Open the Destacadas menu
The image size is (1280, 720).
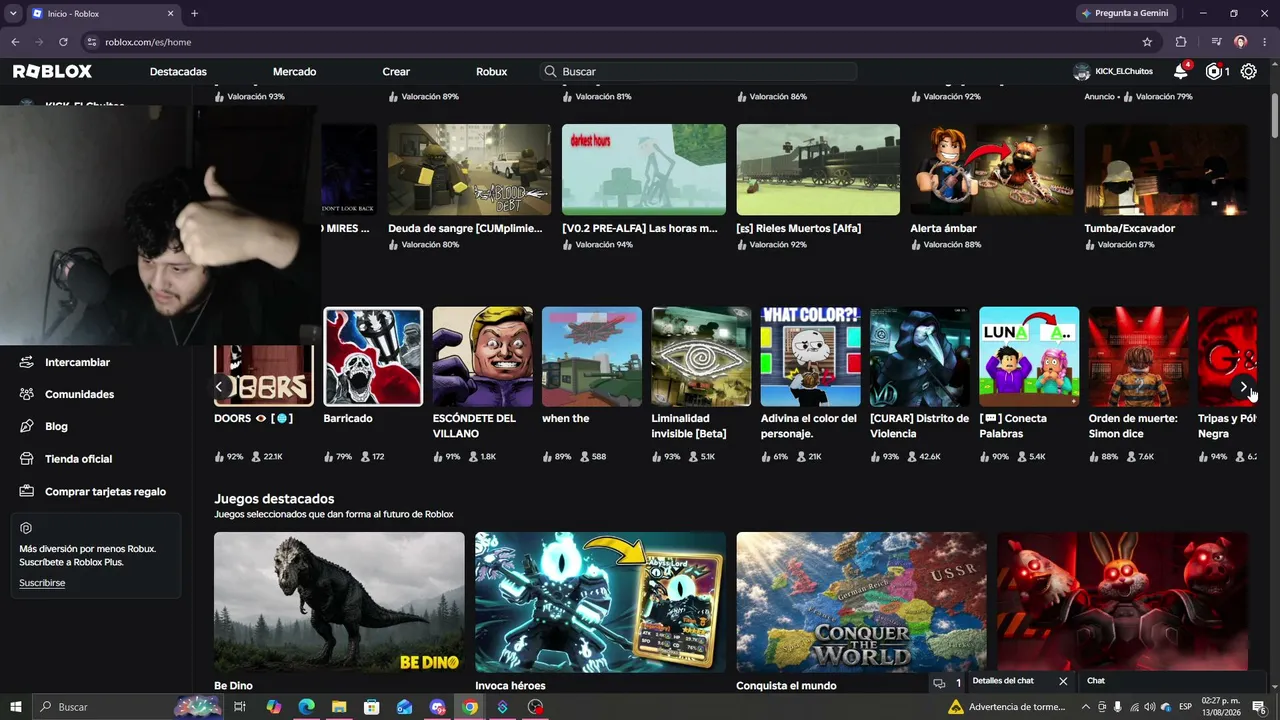tap(178, 72)
